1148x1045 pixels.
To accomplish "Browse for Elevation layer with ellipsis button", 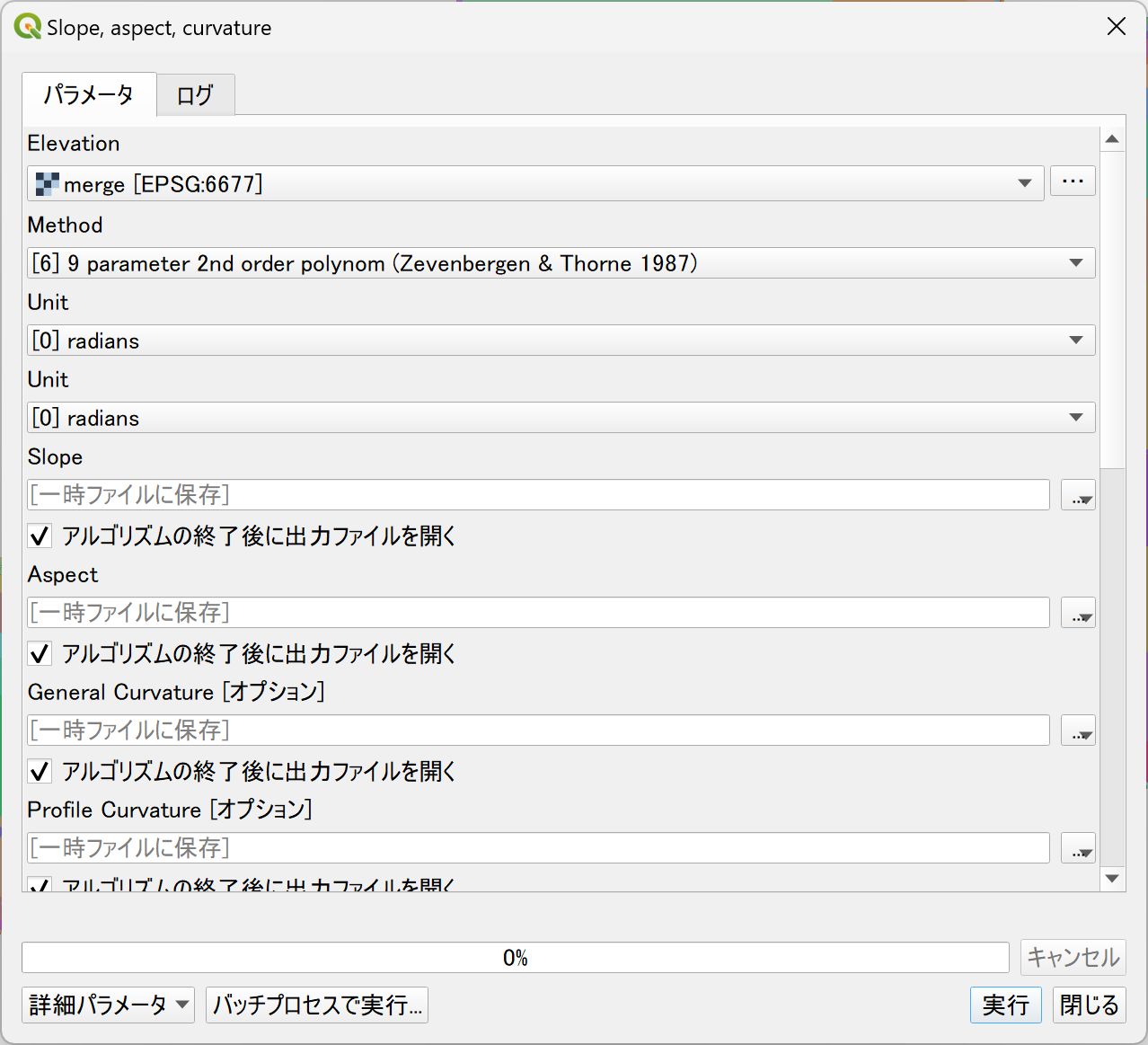I will pos(1073,182).
